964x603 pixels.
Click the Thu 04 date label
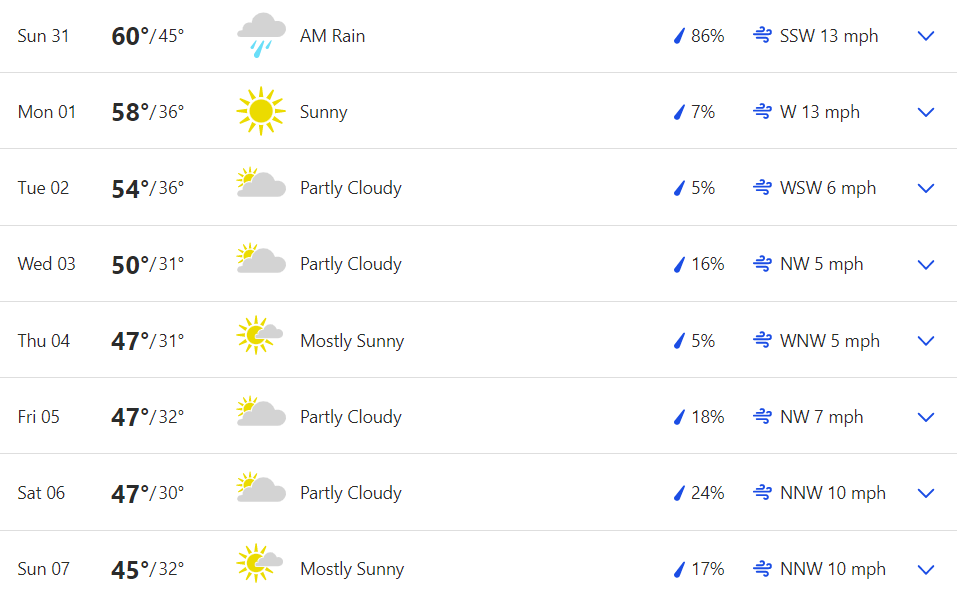(x=44, y=341)
